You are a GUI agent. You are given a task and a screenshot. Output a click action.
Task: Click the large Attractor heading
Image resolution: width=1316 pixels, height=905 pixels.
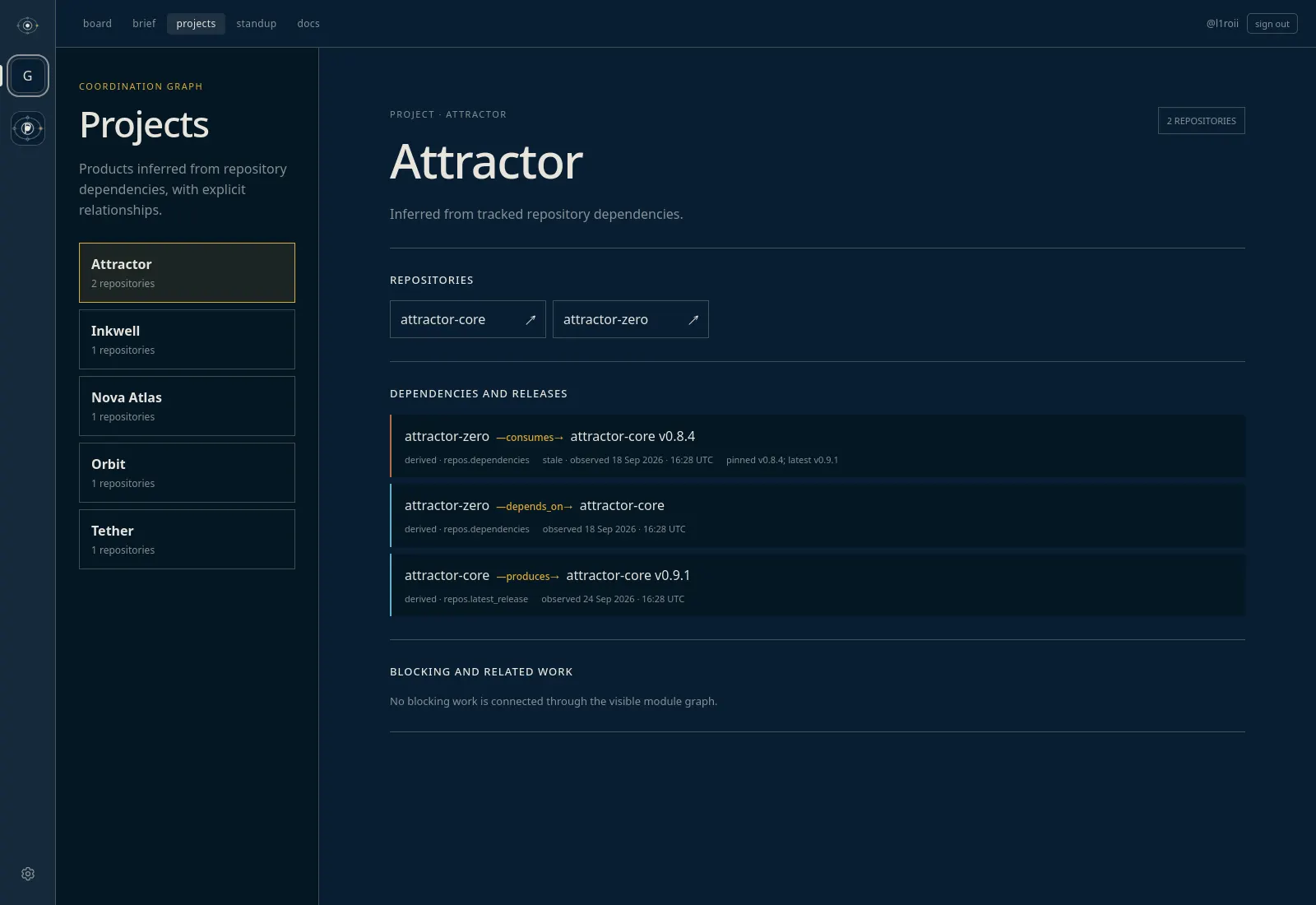coord(486,161)
